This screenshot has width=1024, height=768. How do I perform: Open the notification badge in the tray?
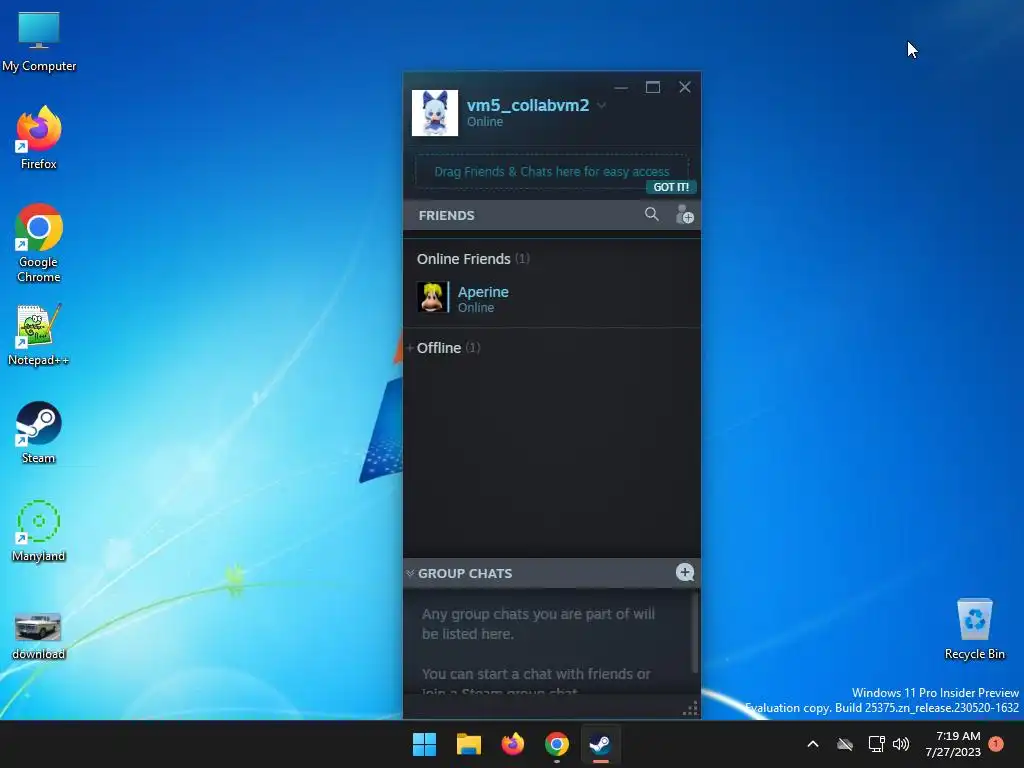click(996, 743)
